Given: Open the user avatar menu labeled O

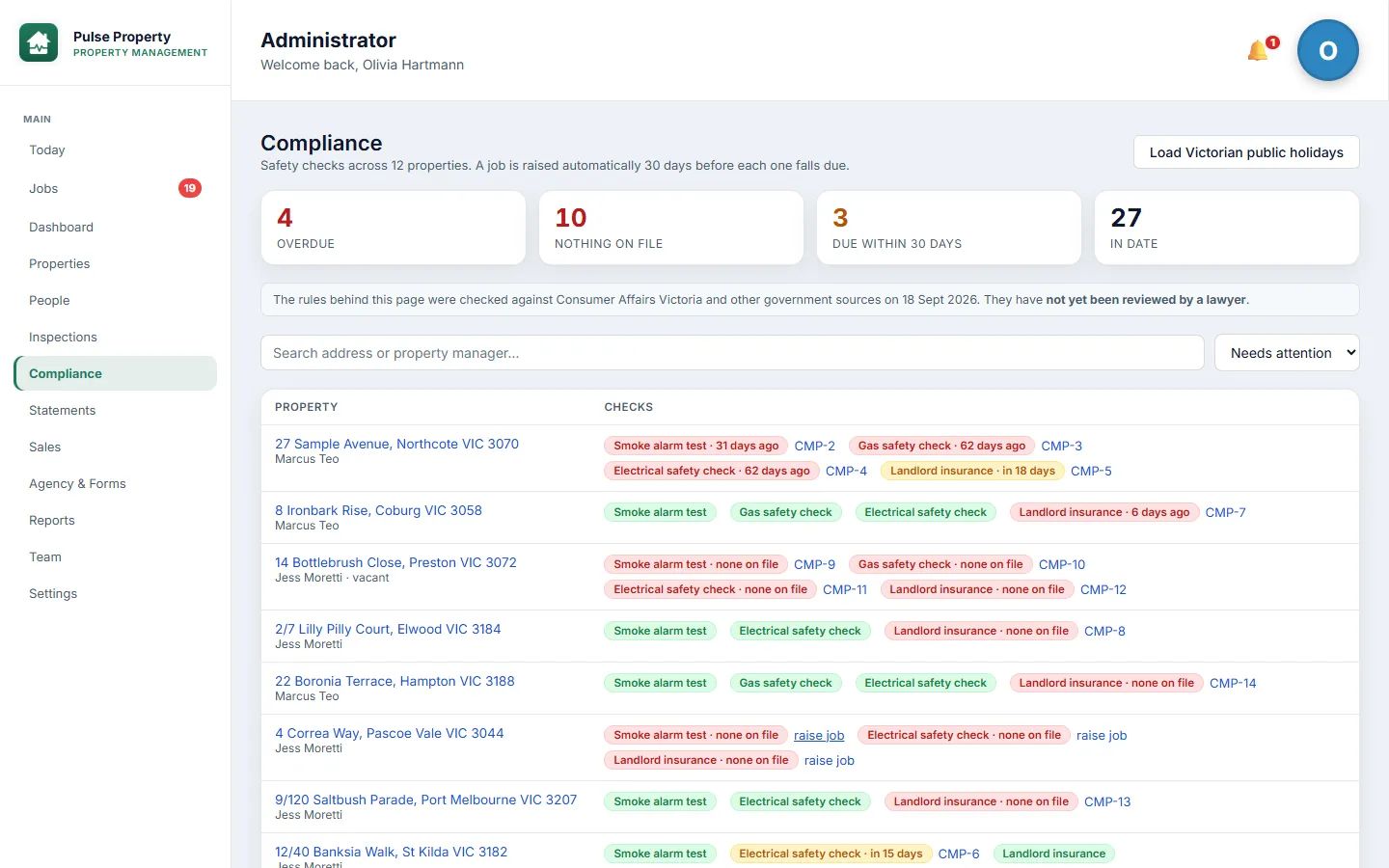Looking at the screenshot, I should (1328, 50).
